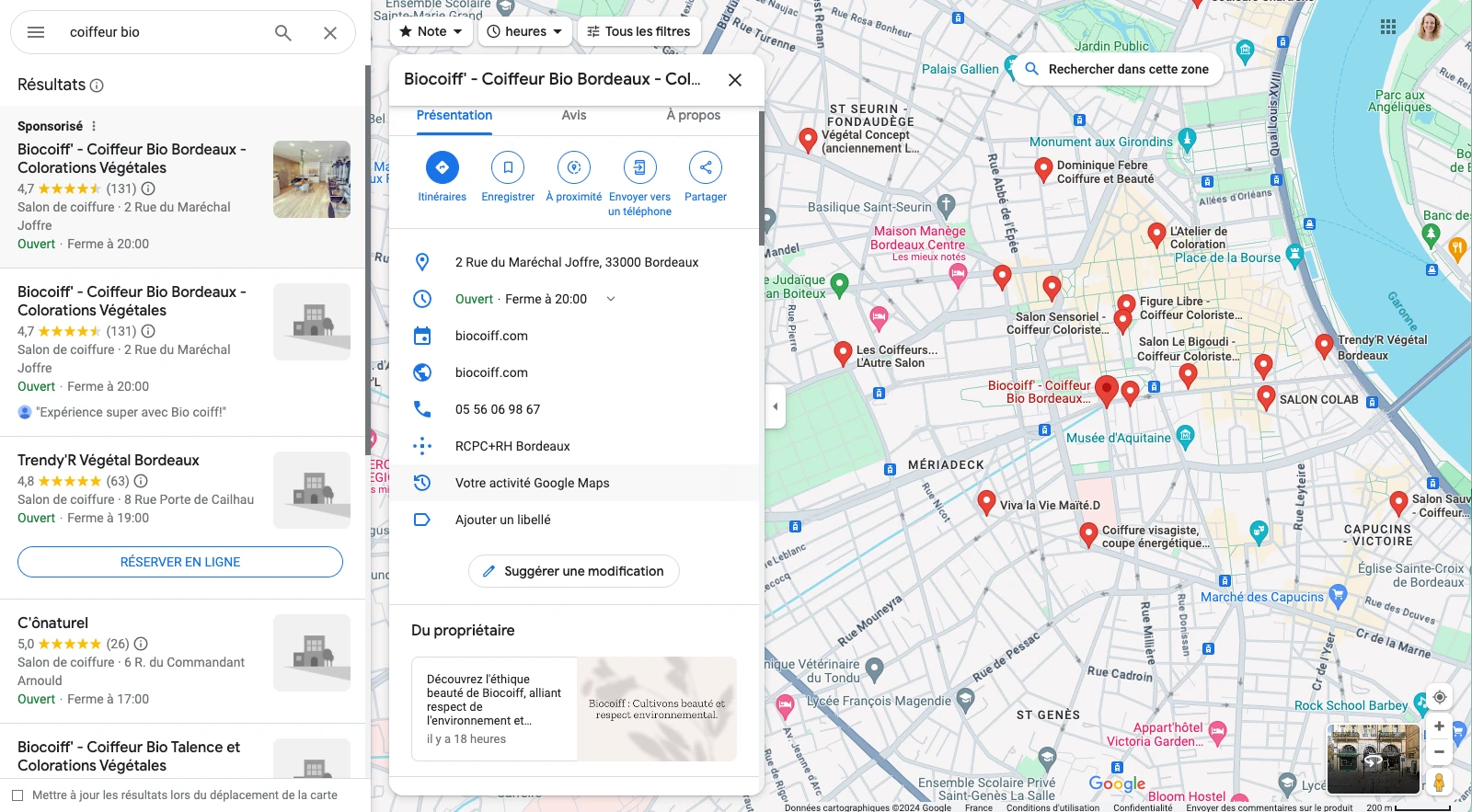Click RÉSERVER EN LIGNE button

point(180,562)
